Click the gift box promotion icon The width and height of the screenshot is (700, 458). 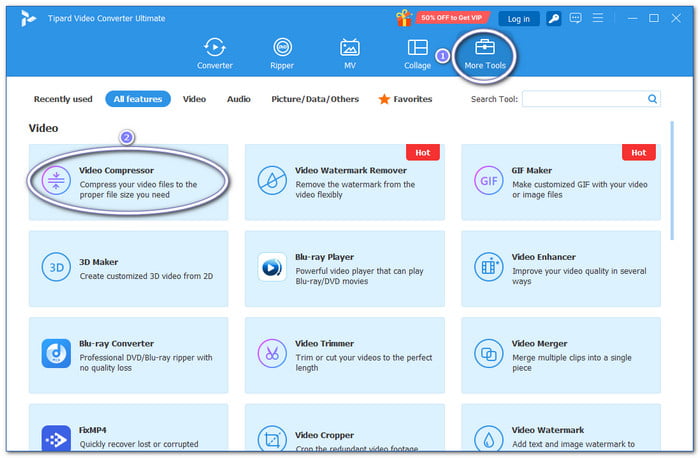point(404,18)
